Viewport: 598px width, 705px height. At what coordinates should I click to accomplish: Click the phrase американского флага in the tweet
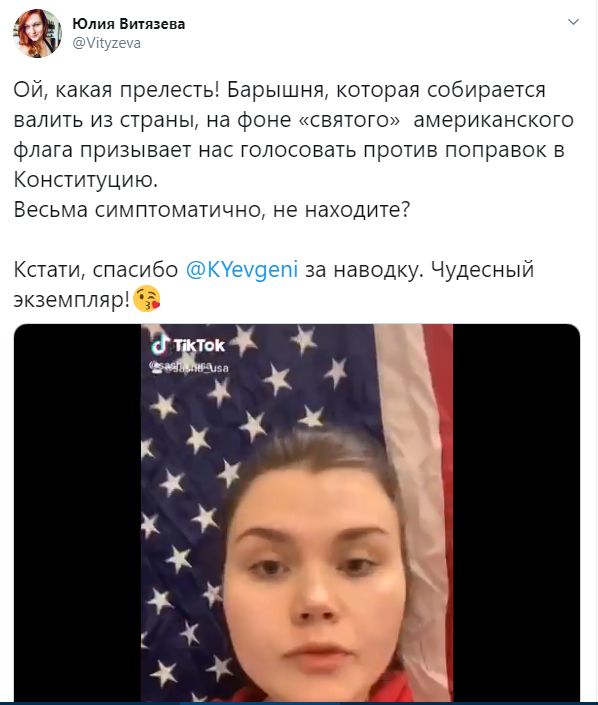coord(294,135)
